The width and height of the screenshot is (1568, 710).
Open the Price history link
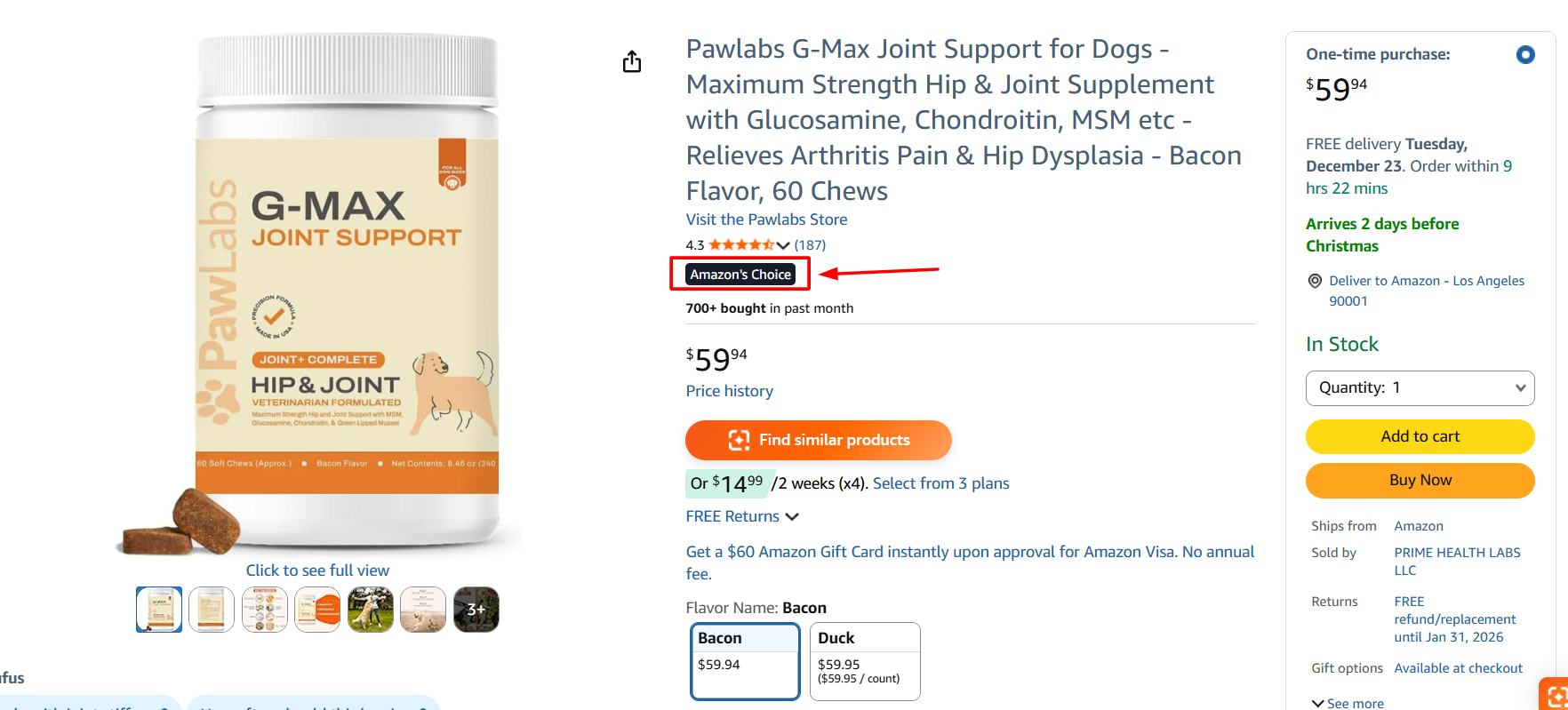pyautogui.click(x=729, y=391)
